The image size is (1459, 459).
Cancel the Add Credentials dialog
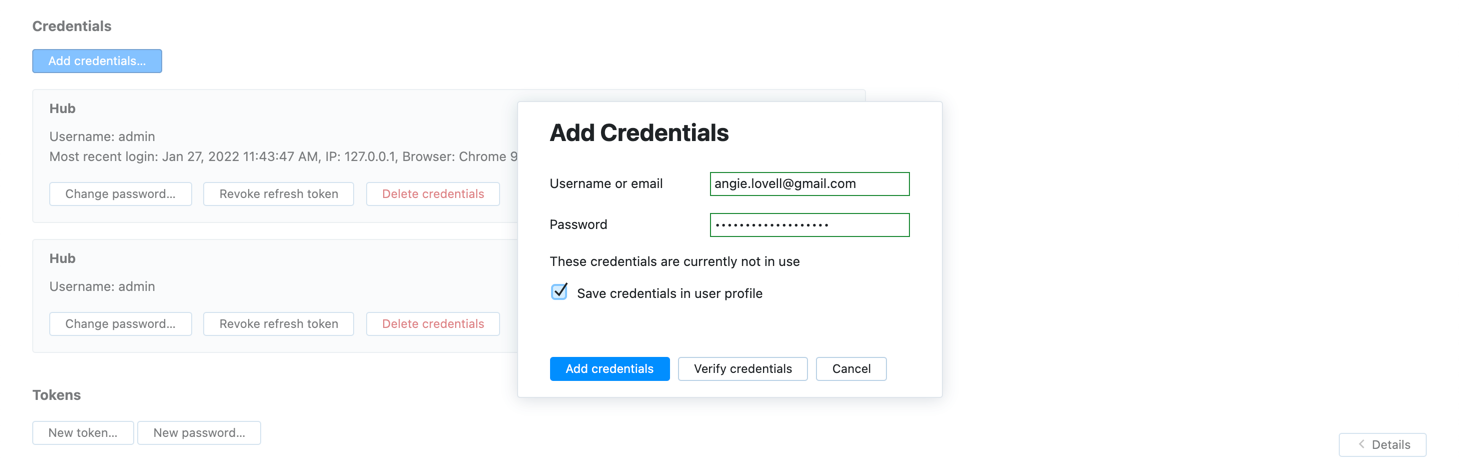coord(851,369)
